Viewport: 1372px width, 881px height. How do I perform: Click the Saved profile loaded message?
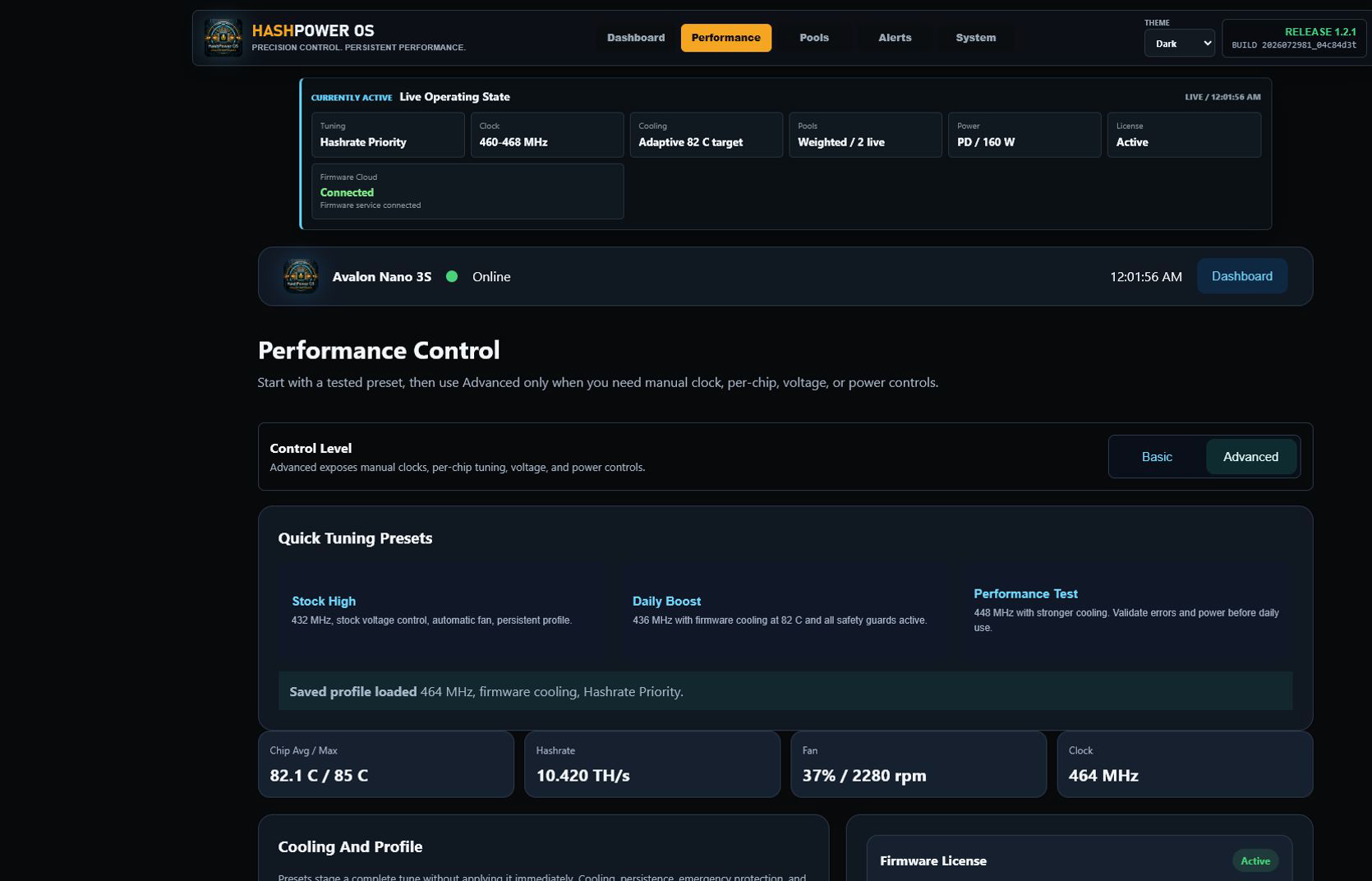tap(785, 691)
